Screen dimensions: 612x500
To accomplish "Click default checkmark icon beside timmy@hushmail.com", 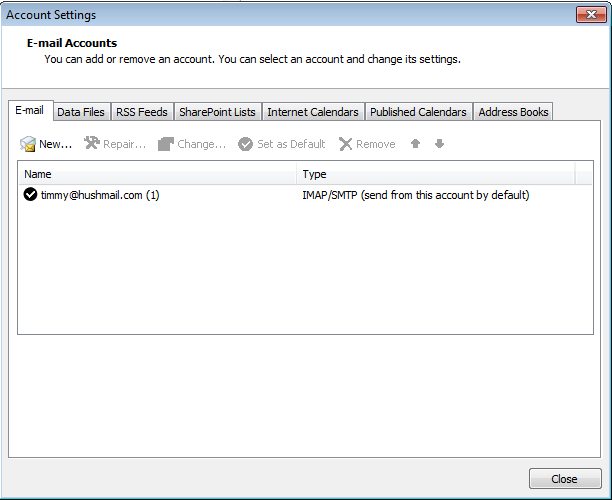I will coord(30,195).
